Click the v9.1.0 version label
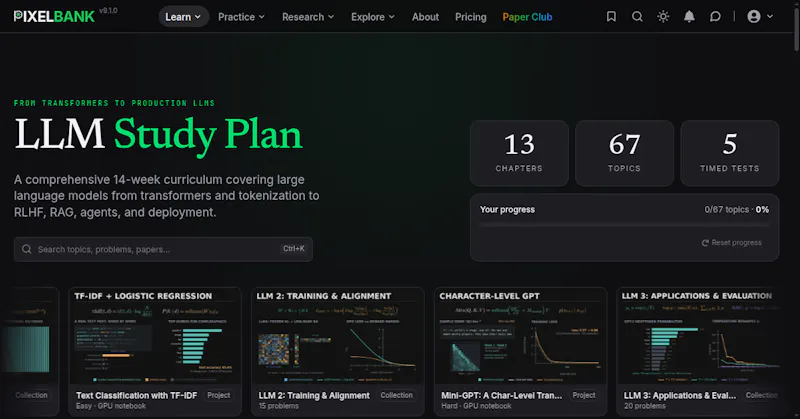This screenshot has width=800, height=419. tap(108, 10)
